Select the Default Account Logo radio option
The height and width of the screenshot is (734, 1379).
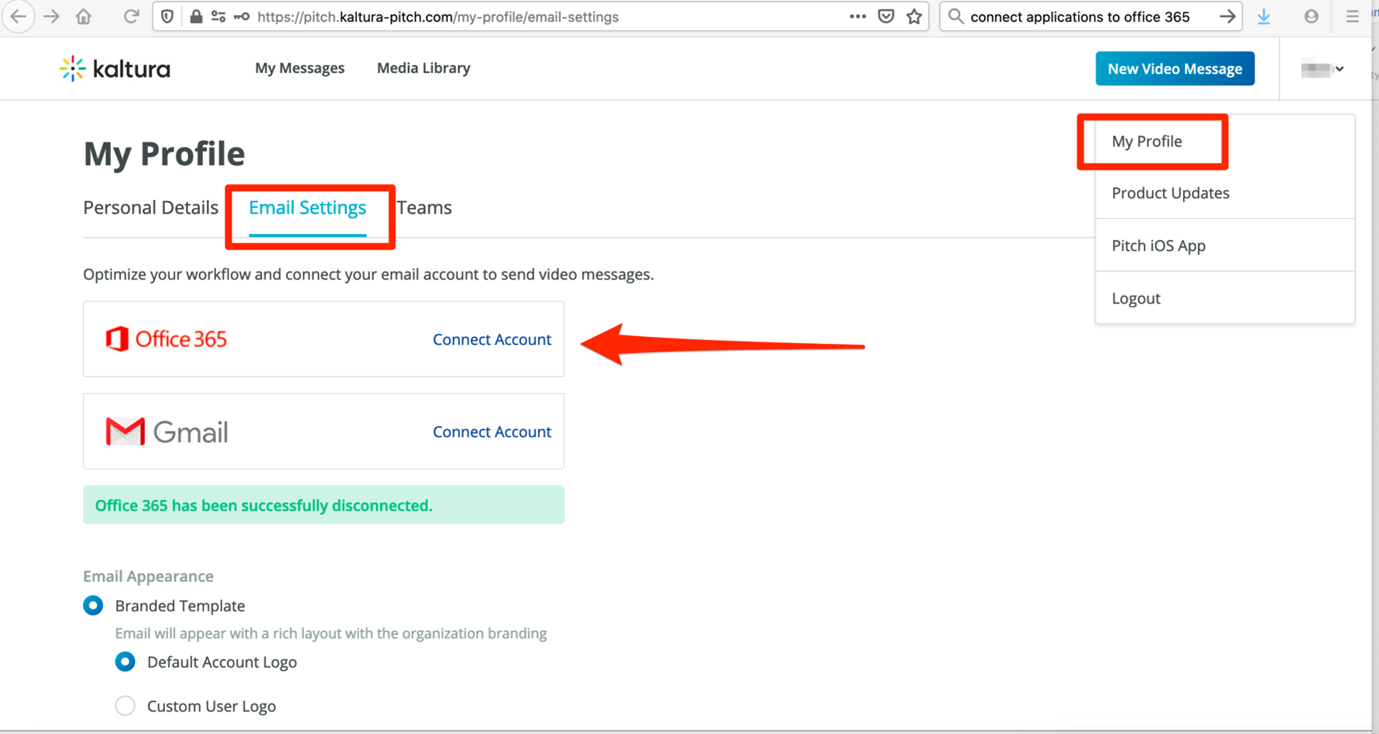(x=125, y=662)
